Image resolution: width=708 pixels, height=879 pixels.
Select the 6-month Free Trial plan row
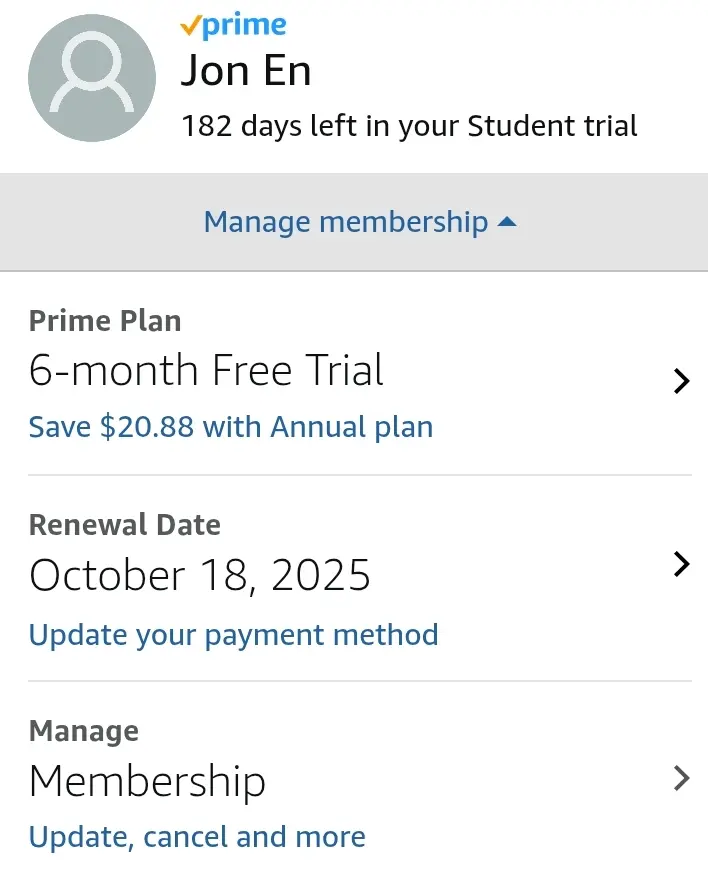point(360,373)
